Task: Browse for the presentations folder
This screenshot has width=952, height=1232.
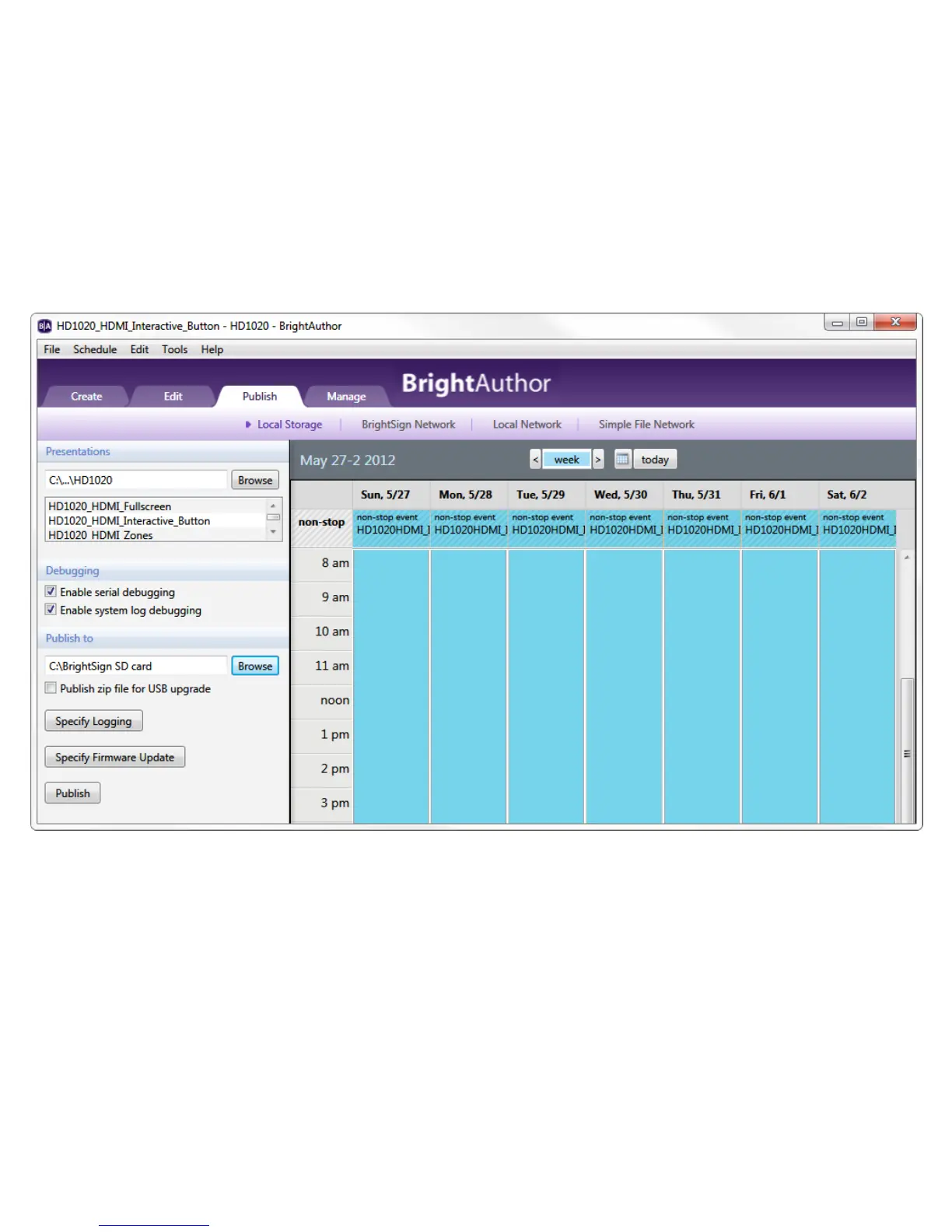Action: click(255, 480)
